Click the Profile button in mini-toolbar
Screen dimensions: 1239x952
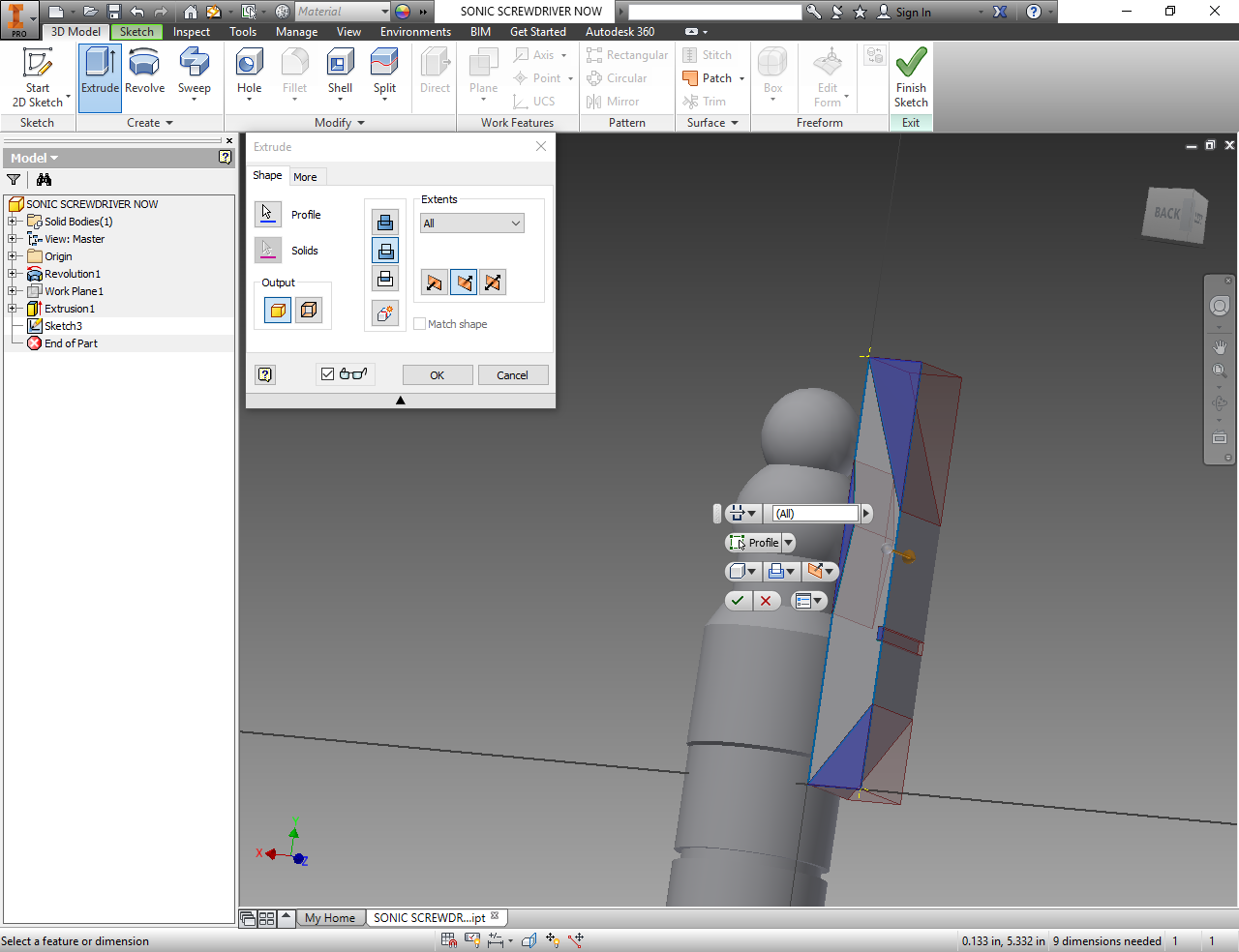(x=754, y=543)
